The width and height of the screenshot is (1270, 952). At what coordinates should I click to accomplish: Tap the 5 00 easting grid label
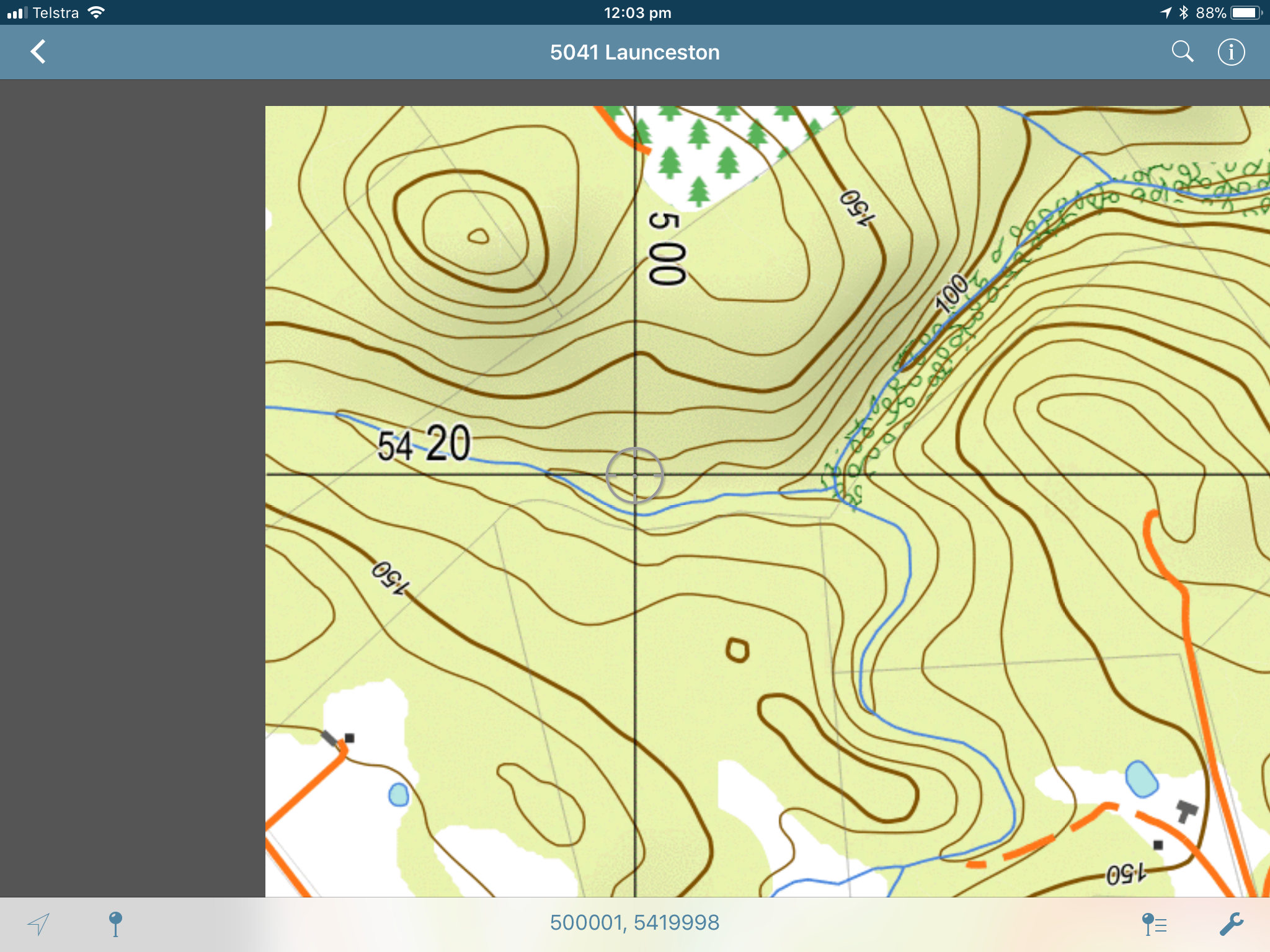(667, 249)
